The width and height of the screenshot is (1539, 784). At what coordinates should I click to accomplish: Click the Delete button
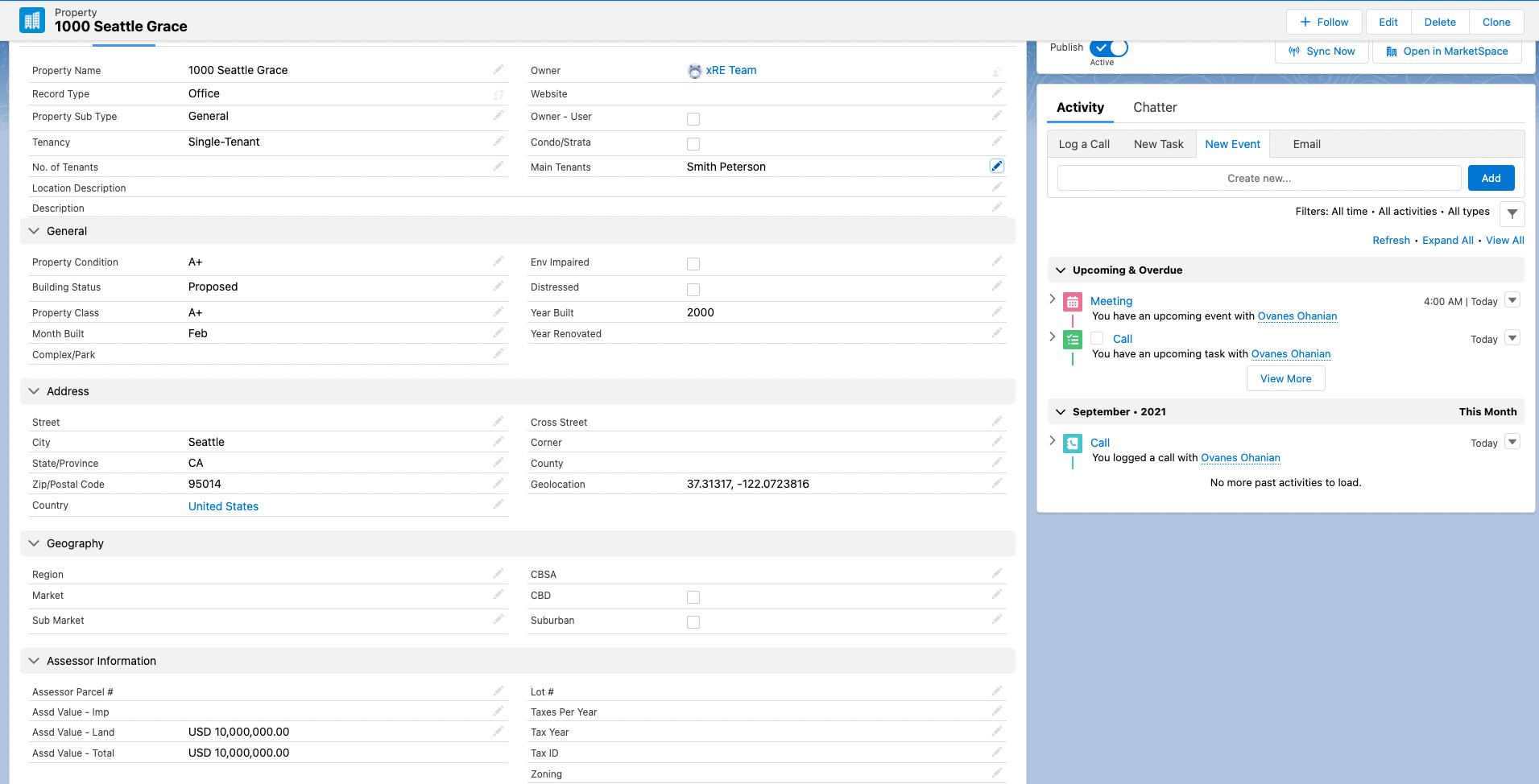coord(1440,22)
